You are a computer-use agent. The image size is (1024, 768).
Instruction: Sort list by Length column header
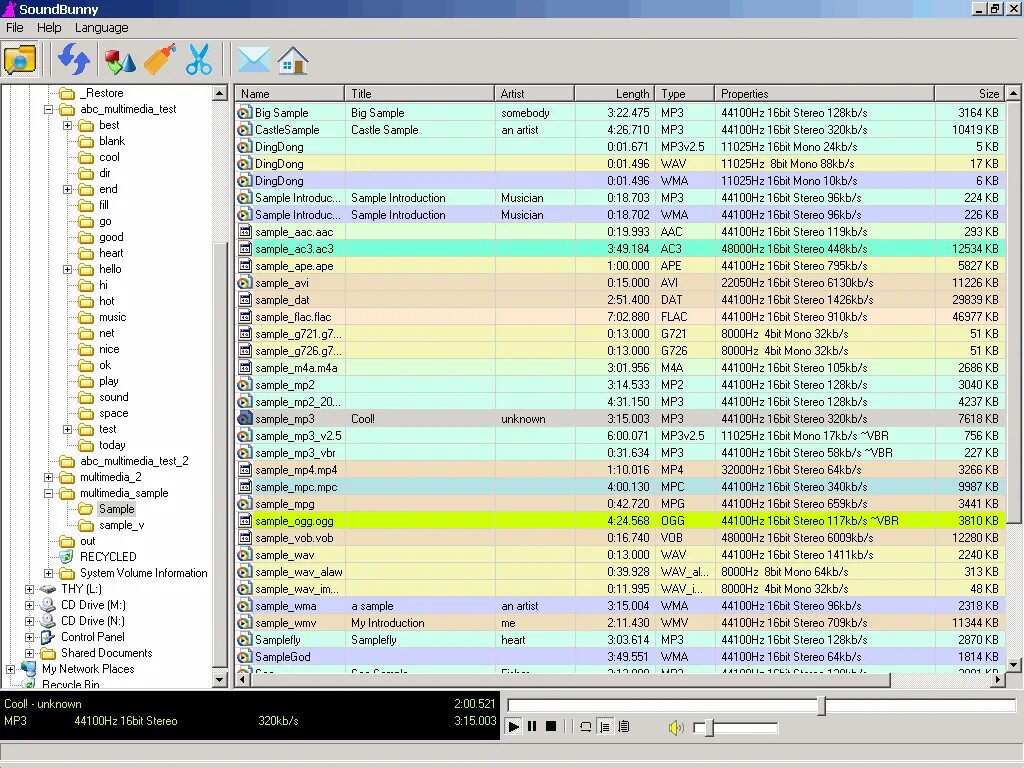click(614, 93)
